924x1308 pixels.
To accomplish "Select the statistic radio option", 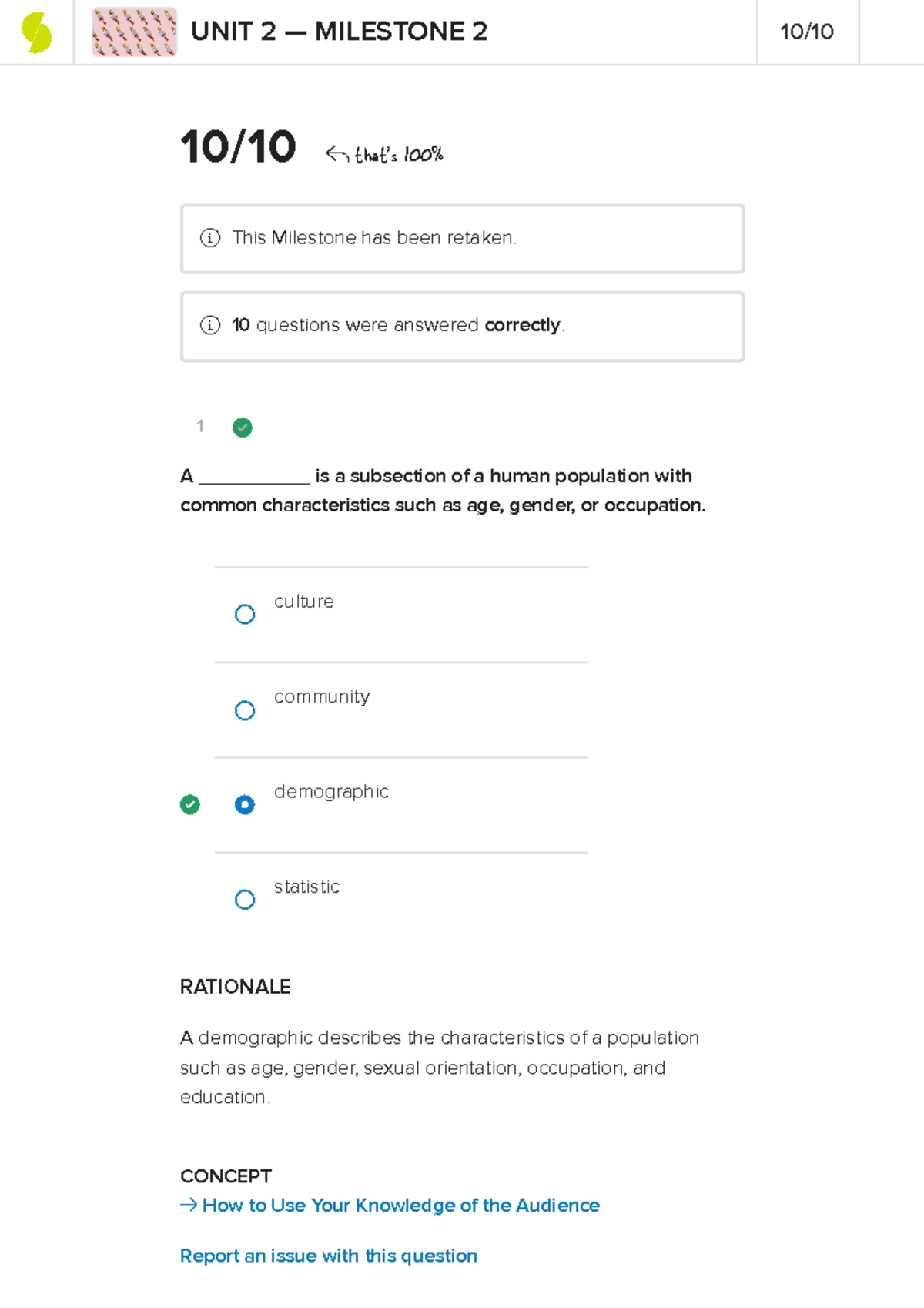I will click(x=245, y=900).
